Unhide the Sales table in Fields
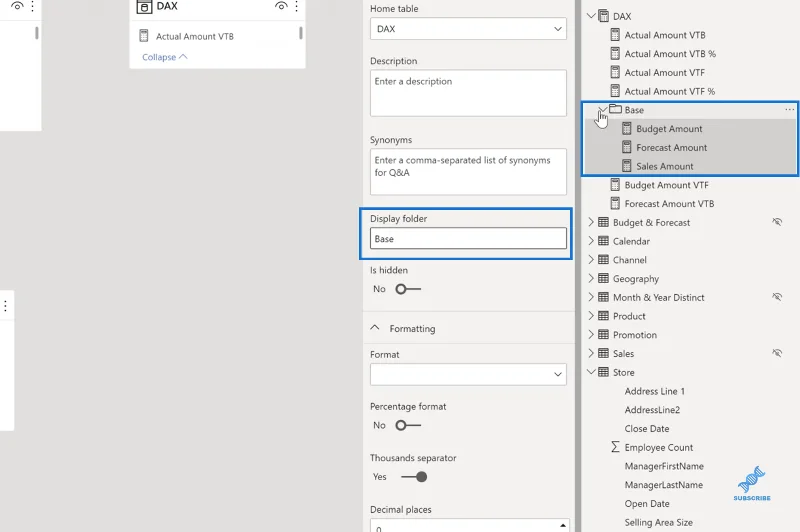 (777, 353)
